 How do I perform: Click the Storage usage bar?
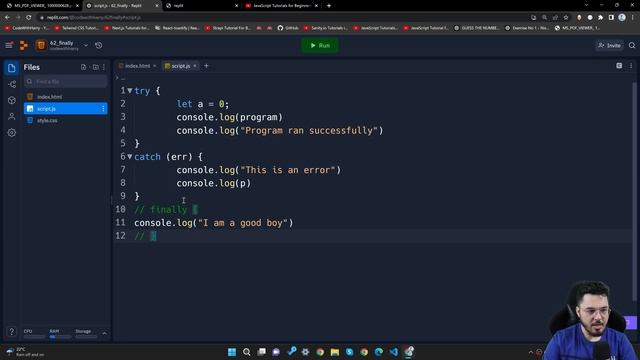click(86, 337)
